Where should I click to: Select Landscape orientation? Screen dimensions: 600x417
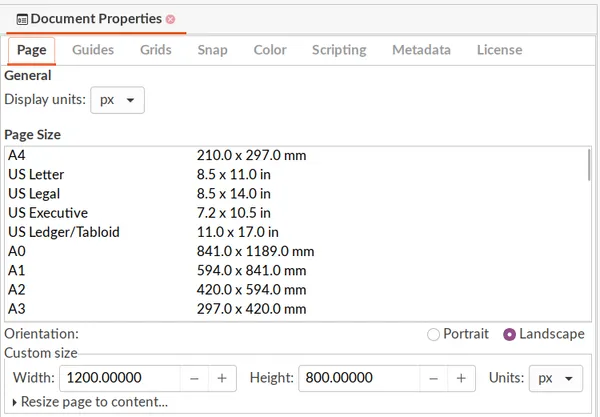point(544,334)
